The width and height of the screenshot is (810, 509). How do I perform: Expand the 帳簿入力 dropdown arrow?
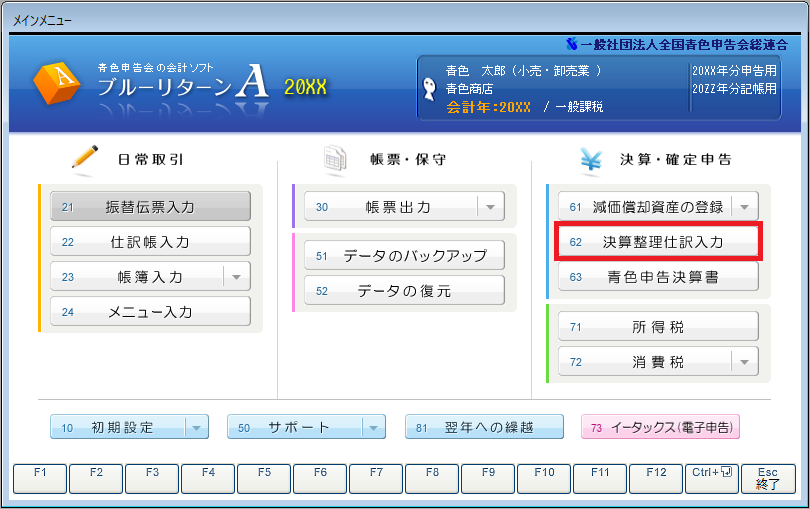[x=237, y=277]
